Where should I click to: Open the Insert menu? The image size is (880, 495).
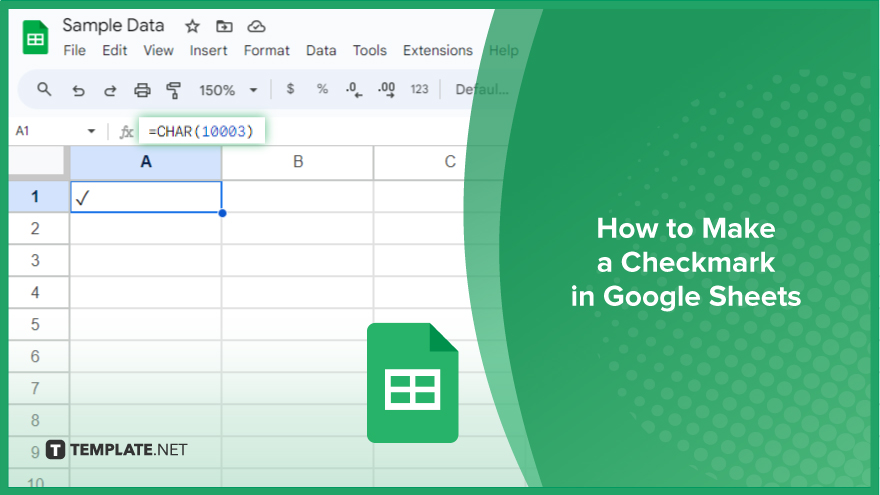(208, 51)
